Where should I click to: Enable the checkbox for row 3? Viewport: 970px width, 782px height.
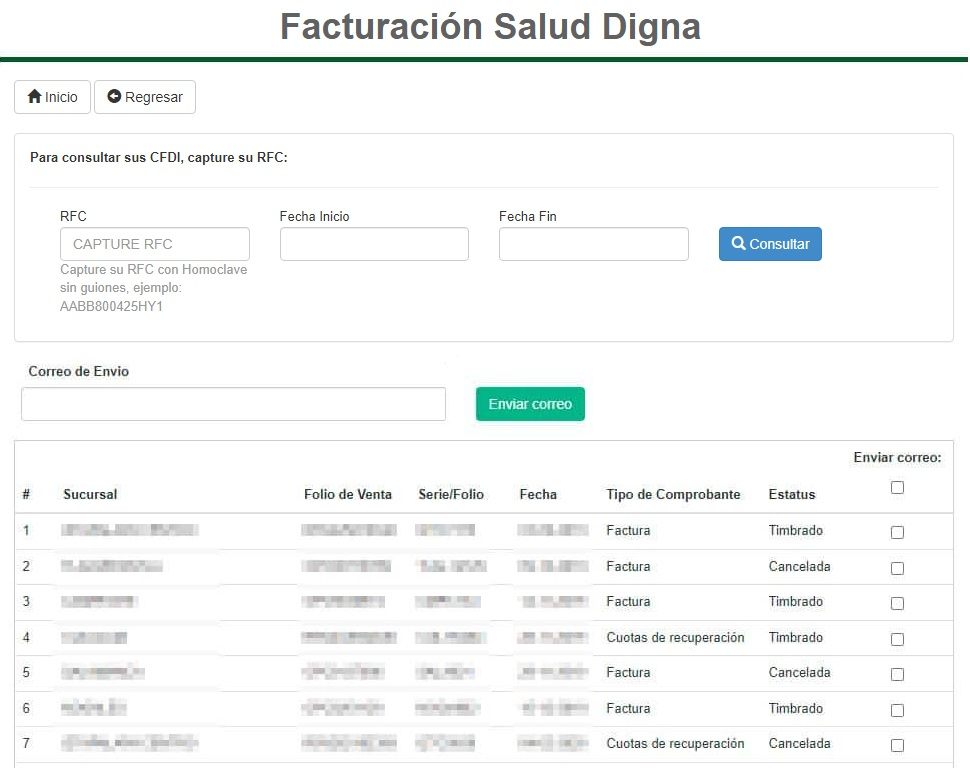click(897, 603)
